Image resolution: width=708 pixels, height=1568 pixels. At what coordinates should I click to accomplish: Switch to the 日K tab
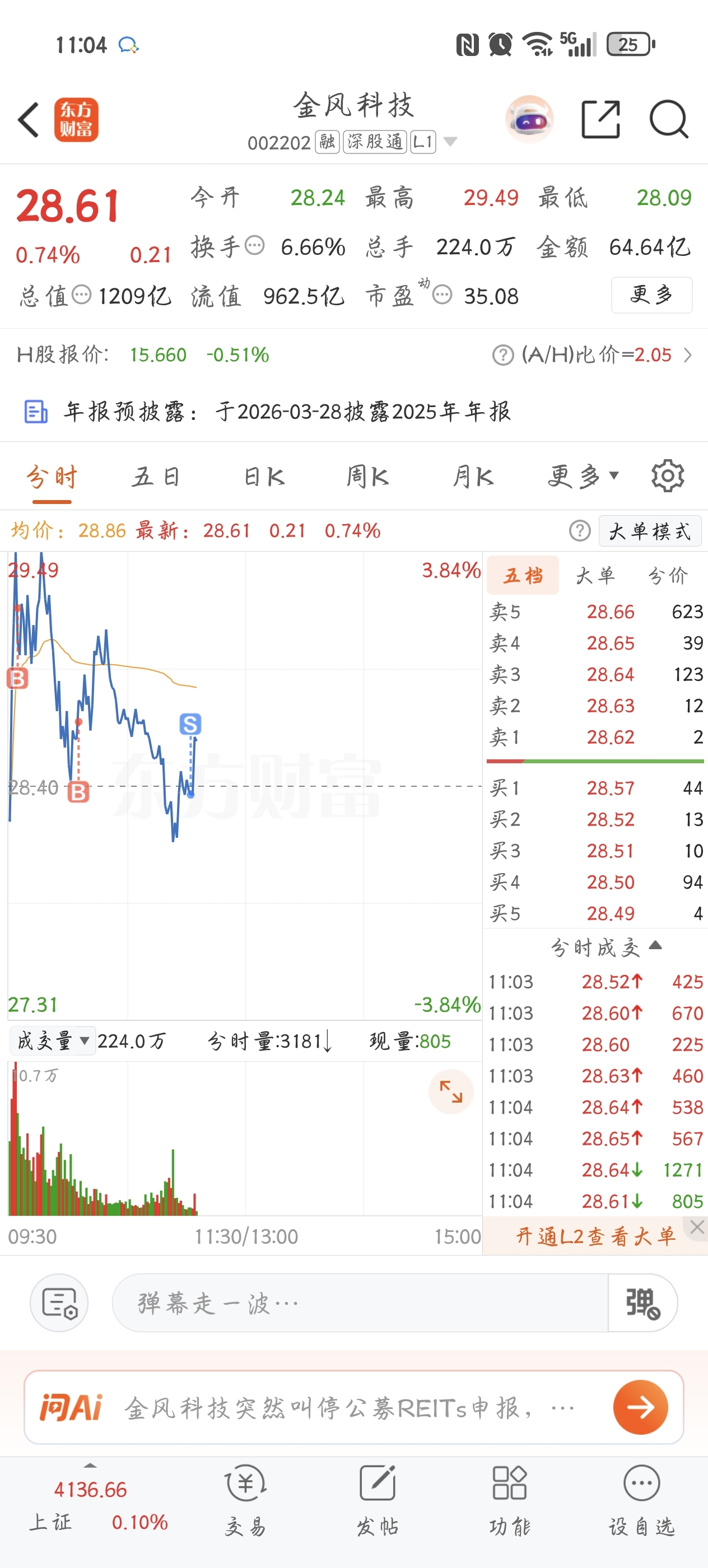point(264,476)
